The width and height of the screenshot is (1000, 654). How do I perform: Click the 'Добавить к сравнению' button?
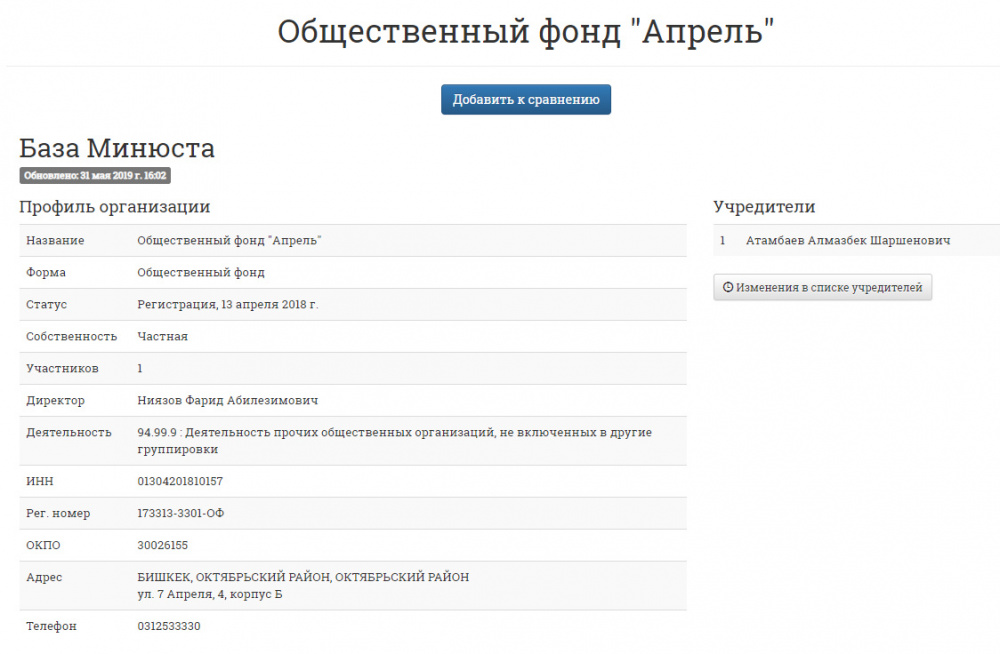tap(526, 100)
